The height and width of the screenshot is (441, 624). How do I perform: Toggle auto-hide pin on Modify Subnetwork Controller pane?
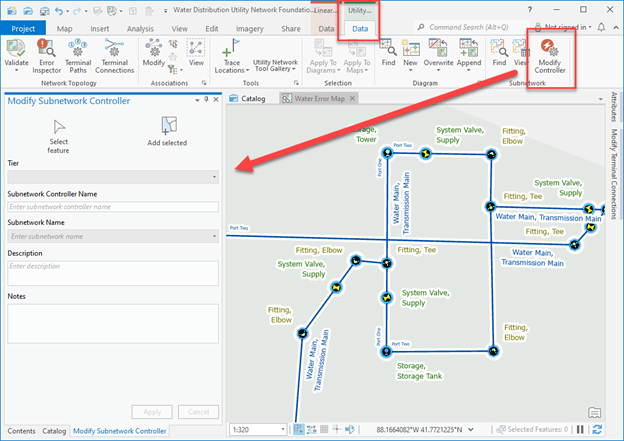[x=206, y=100]
